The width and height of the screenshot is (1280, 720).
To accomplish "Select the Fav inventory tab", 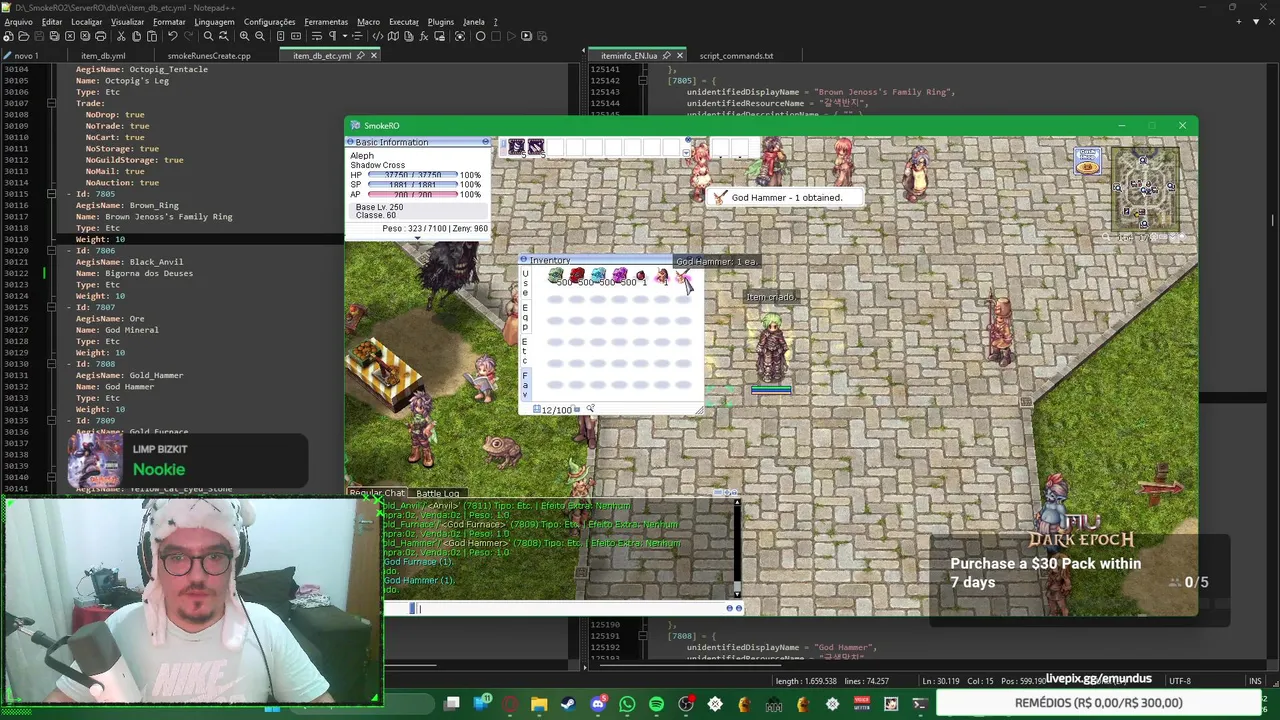I will click(x=525, y=384).
